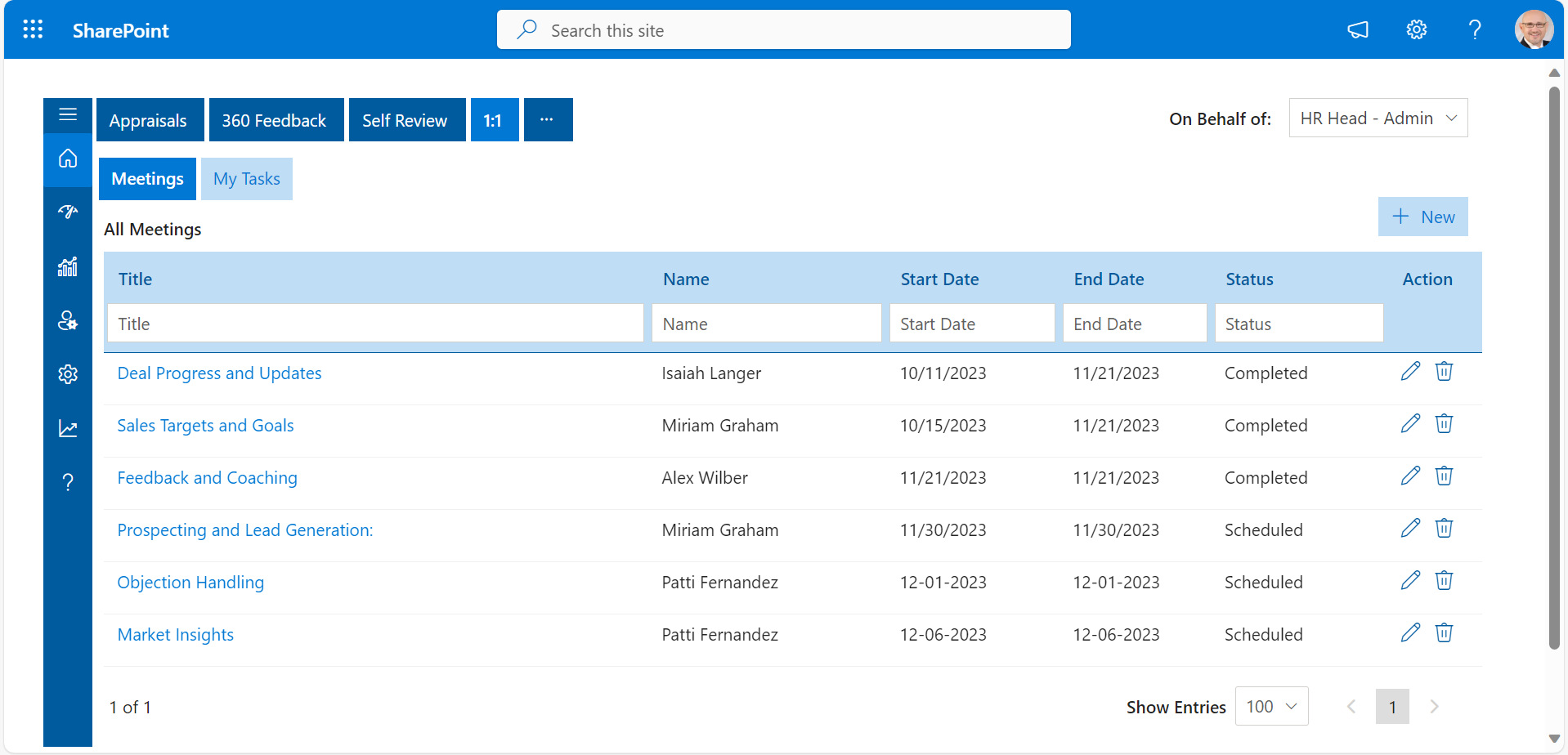Screen dimensions: 1568x755
Task: Switch to the My Tasks sub-tab
Action: [x=246, y=179]
